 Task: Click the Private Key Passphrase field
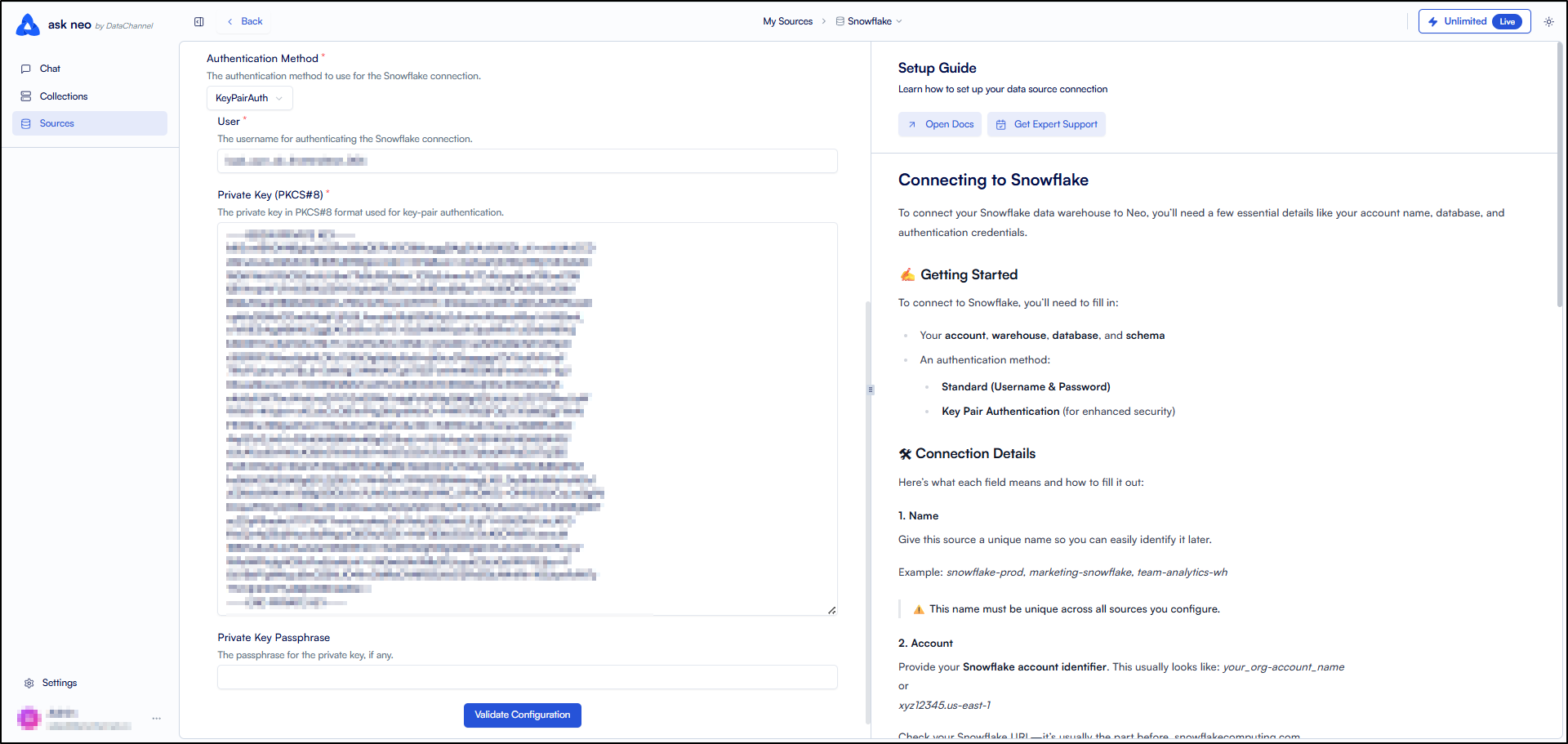click(x=528, y=677)
